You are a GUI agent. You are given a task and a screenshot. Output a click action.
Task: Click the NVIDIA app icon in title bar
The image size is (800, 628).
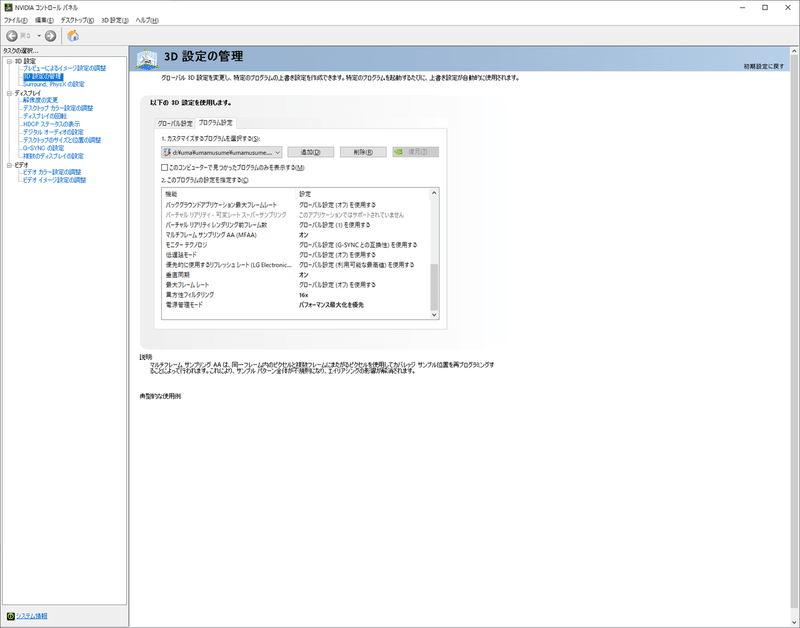click(8, 7)
